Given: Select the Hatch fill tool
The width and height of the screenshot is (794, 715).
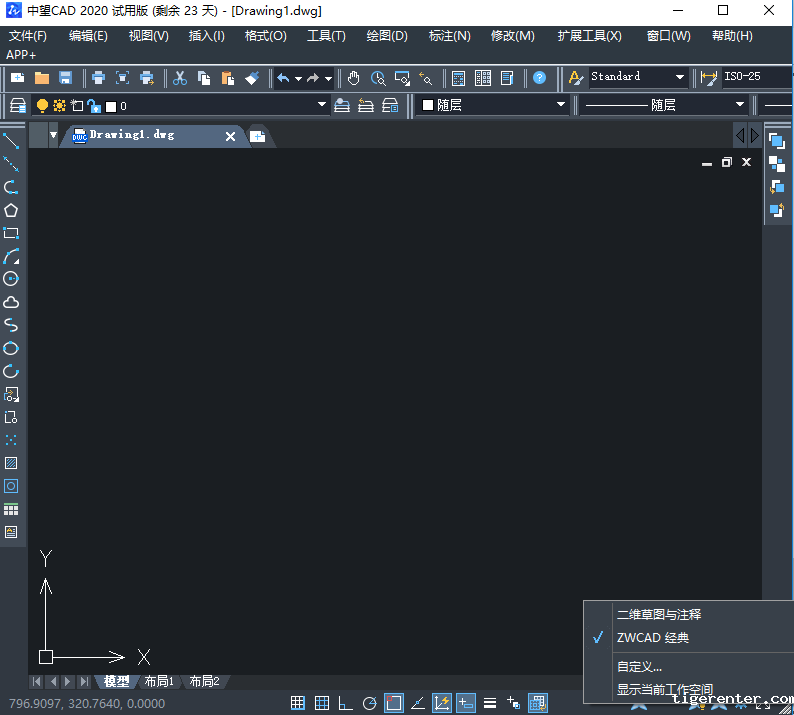Looking at the screenshot, I should (11, 463).
